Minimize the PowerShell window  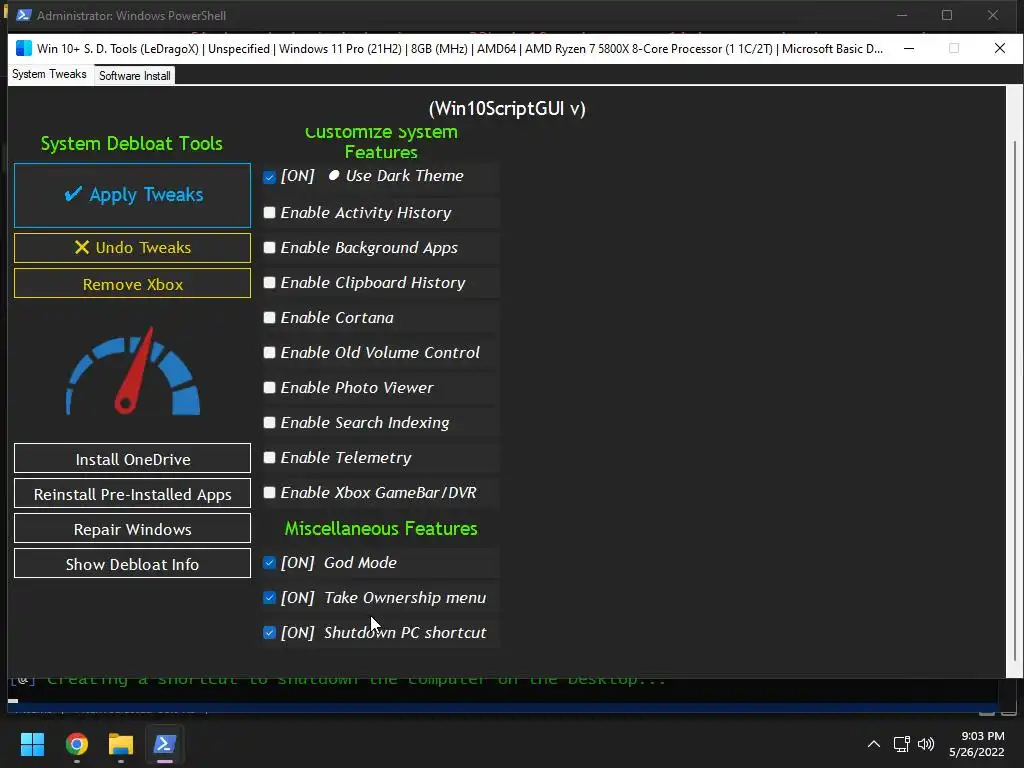click(x=902, y=15)
